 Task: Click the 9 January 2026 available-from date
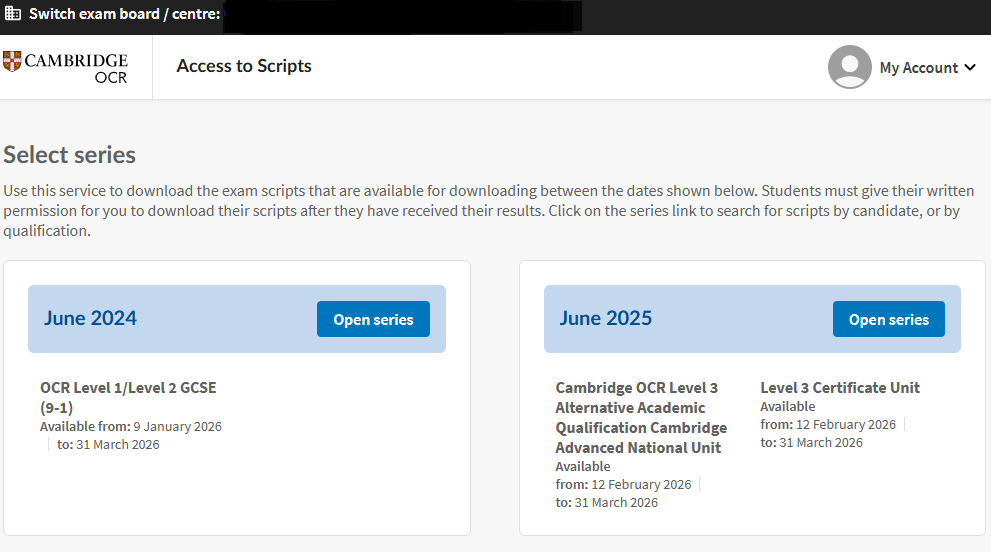pyautogui.click(x=177, y=426)
